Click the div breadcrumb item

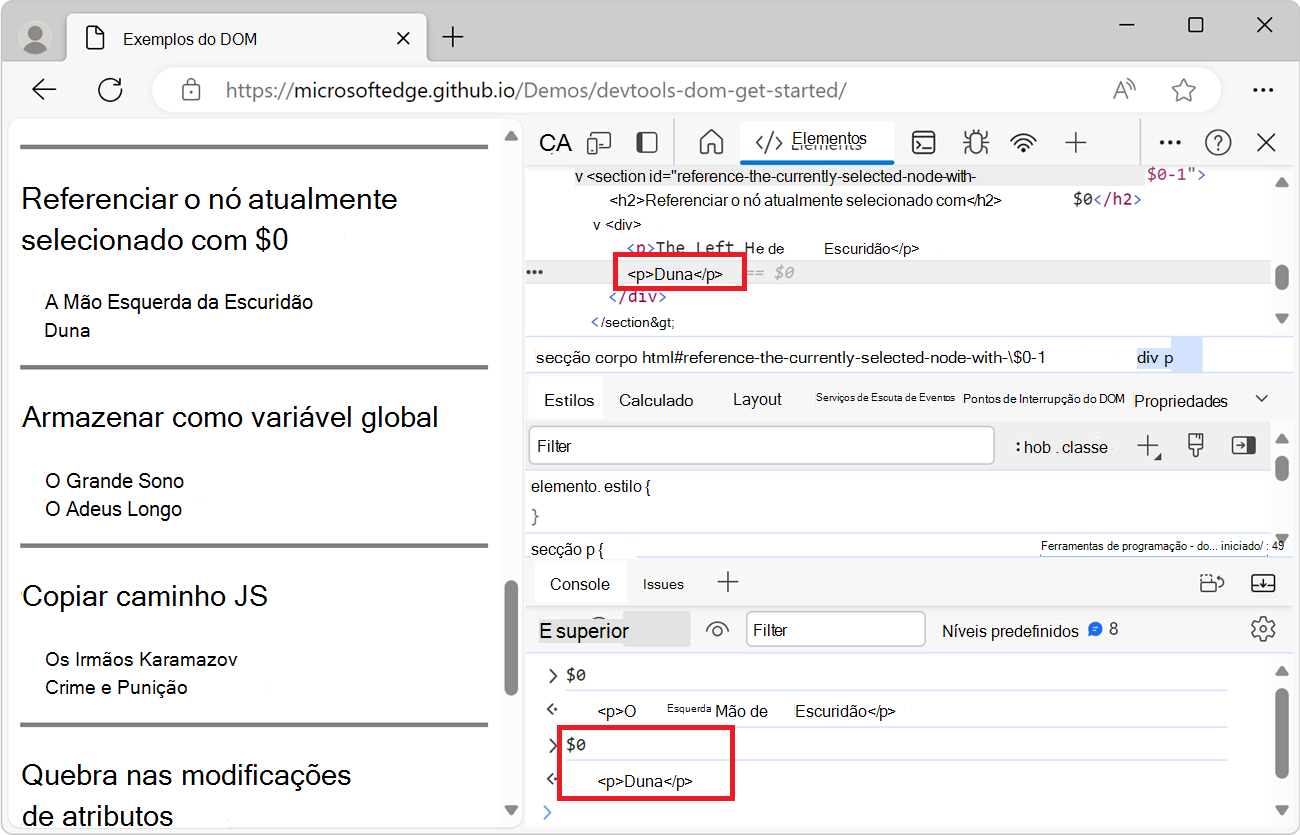click(1148, 358)
